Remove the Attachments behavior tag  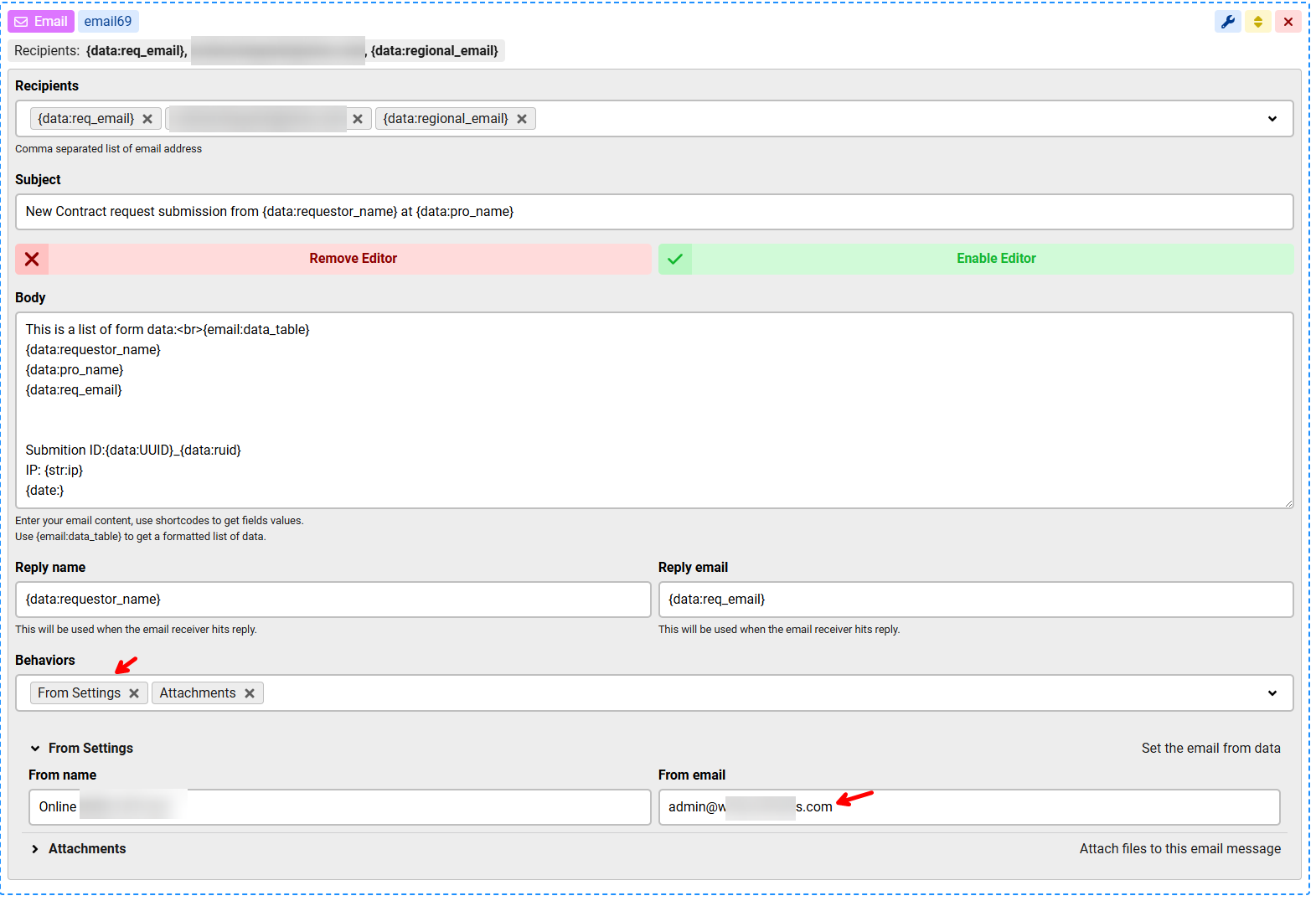pyautogui.click(x=250, y=693)
